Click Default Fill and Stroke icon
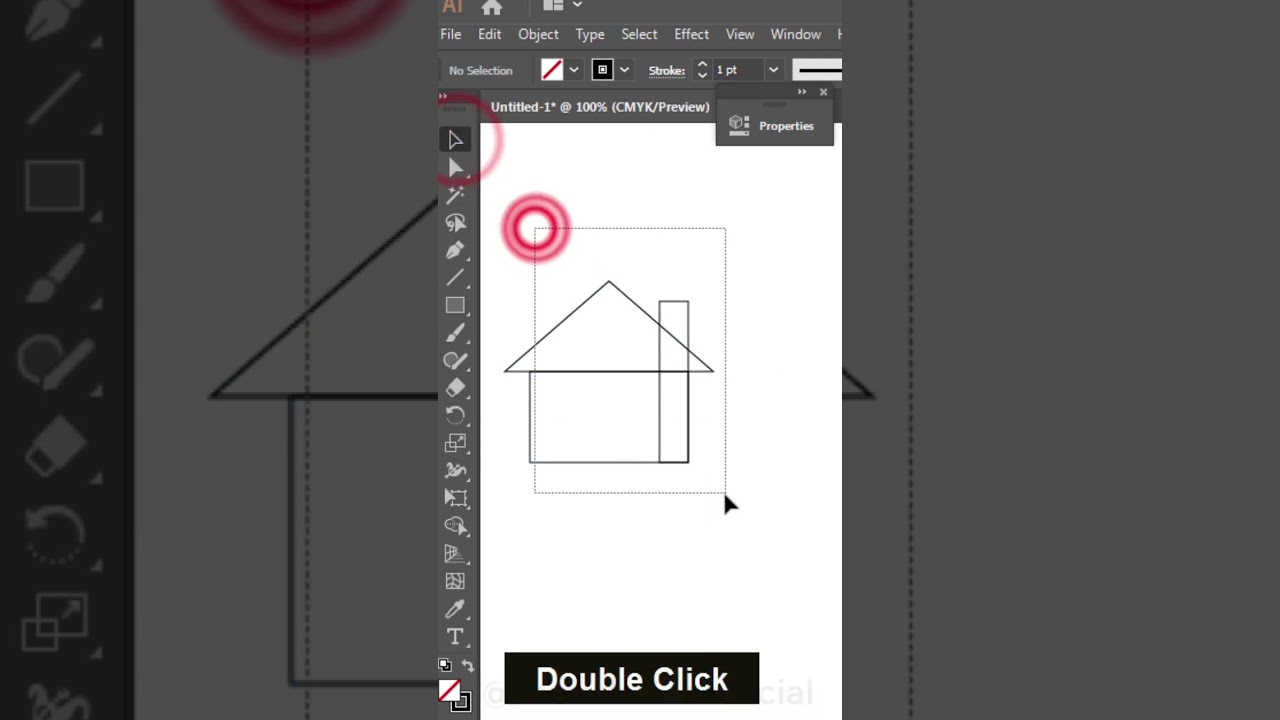This screenshot has height=720, width=1280. coord(445,665)
